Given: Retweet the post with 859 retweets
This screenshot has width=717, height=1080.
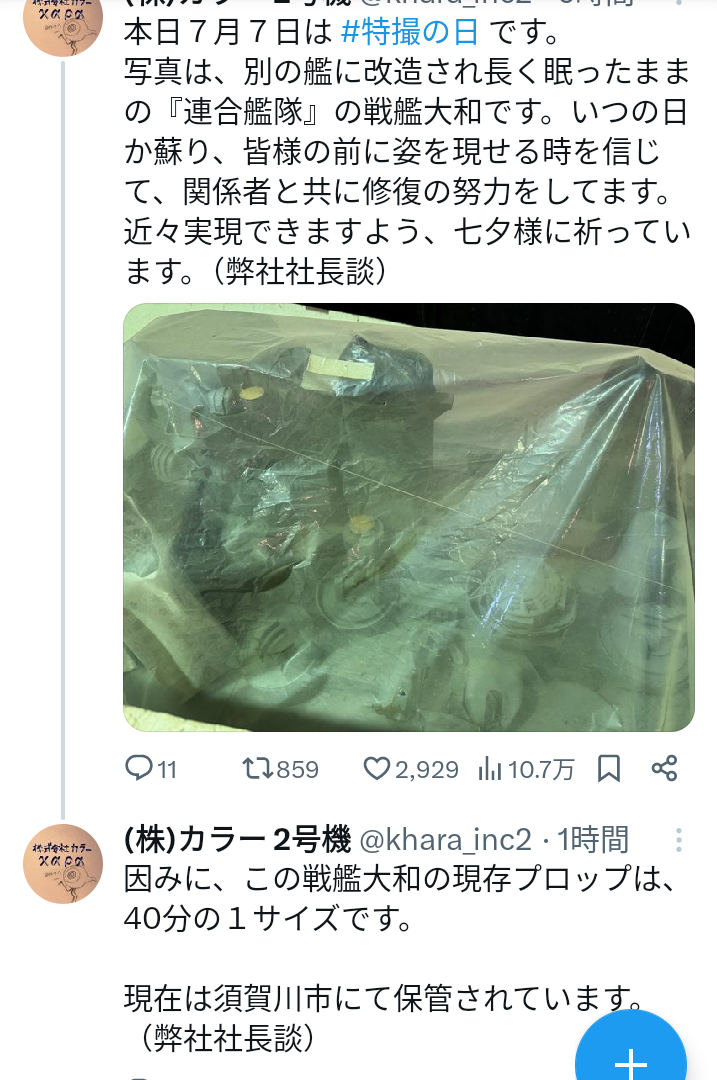Looking at the screenshot, I should pos(259,769).
